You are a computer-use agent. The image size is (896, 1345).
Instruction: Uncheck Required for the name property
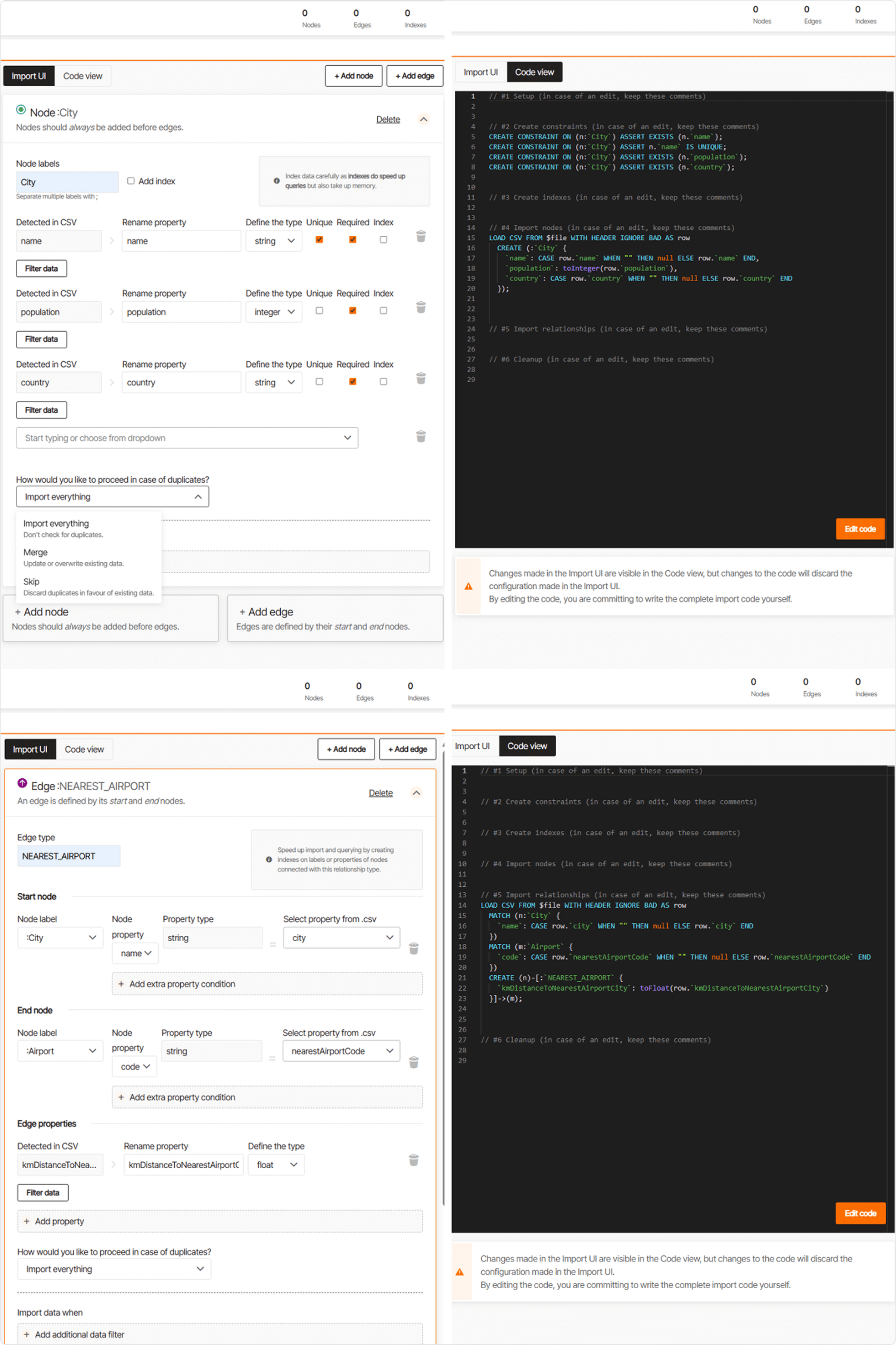click(352, 239)
